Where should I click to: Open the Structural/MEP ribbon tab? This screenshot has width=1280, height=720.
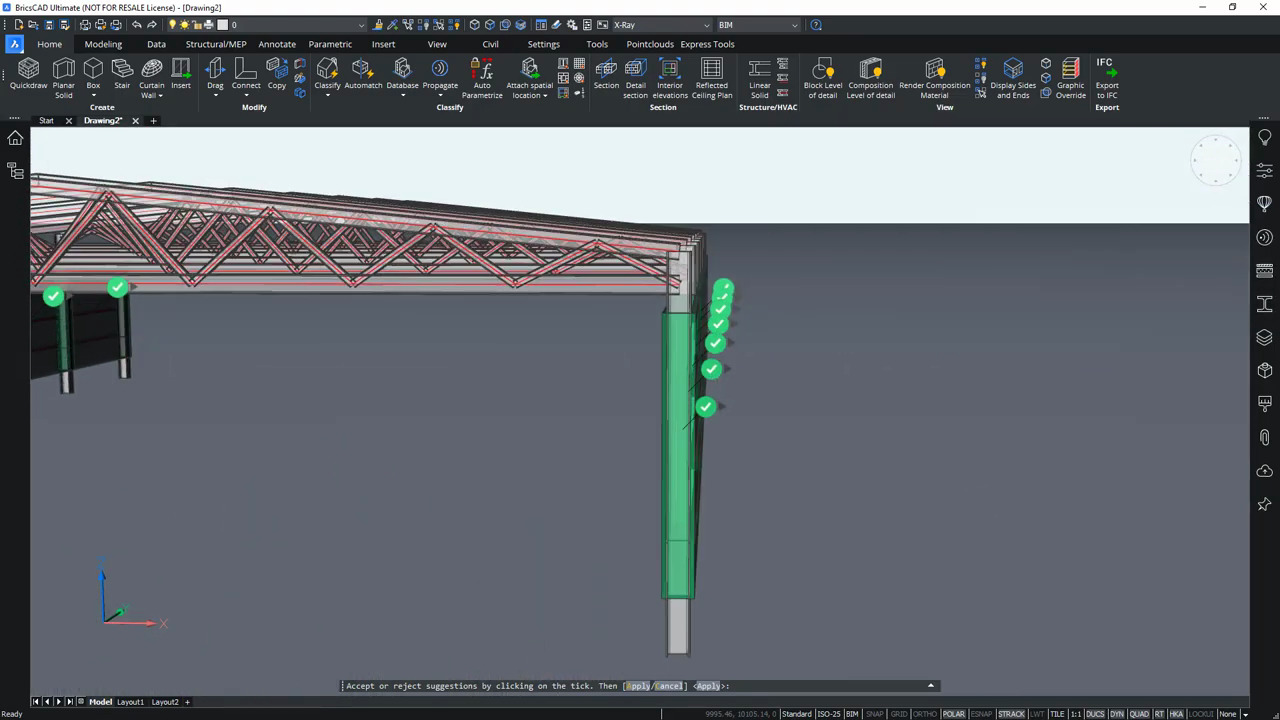coord(216,44)
